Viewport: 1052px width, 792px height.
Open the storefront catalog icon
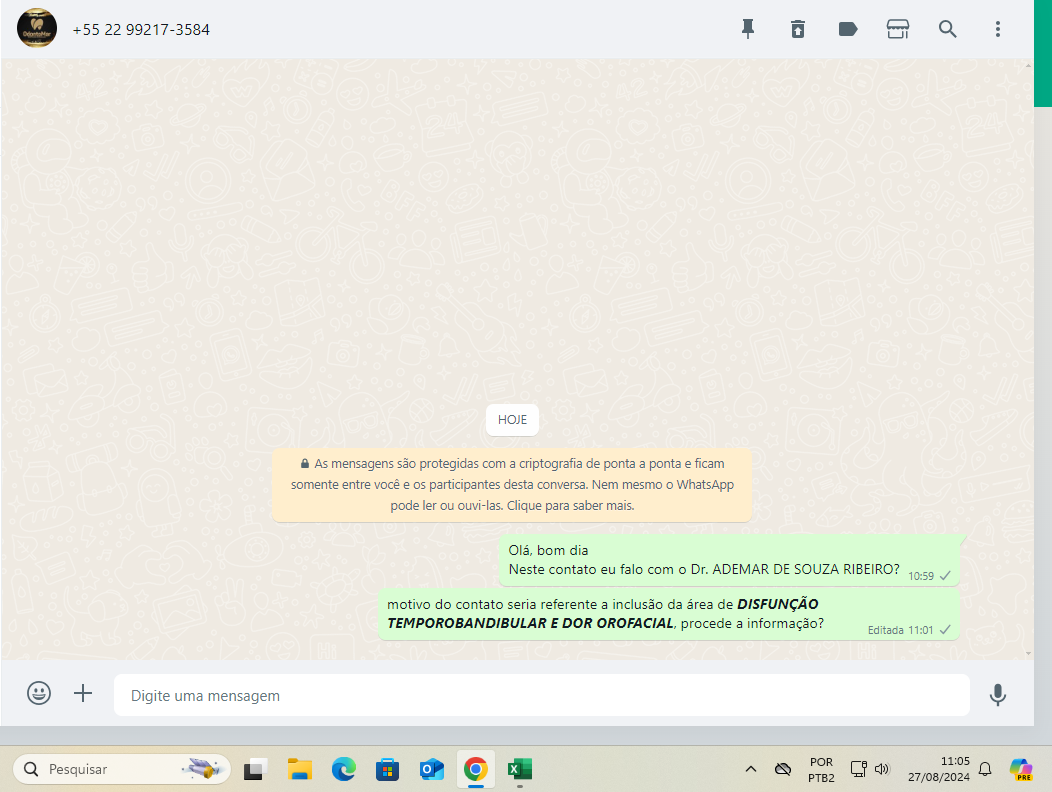pos(898,29)
